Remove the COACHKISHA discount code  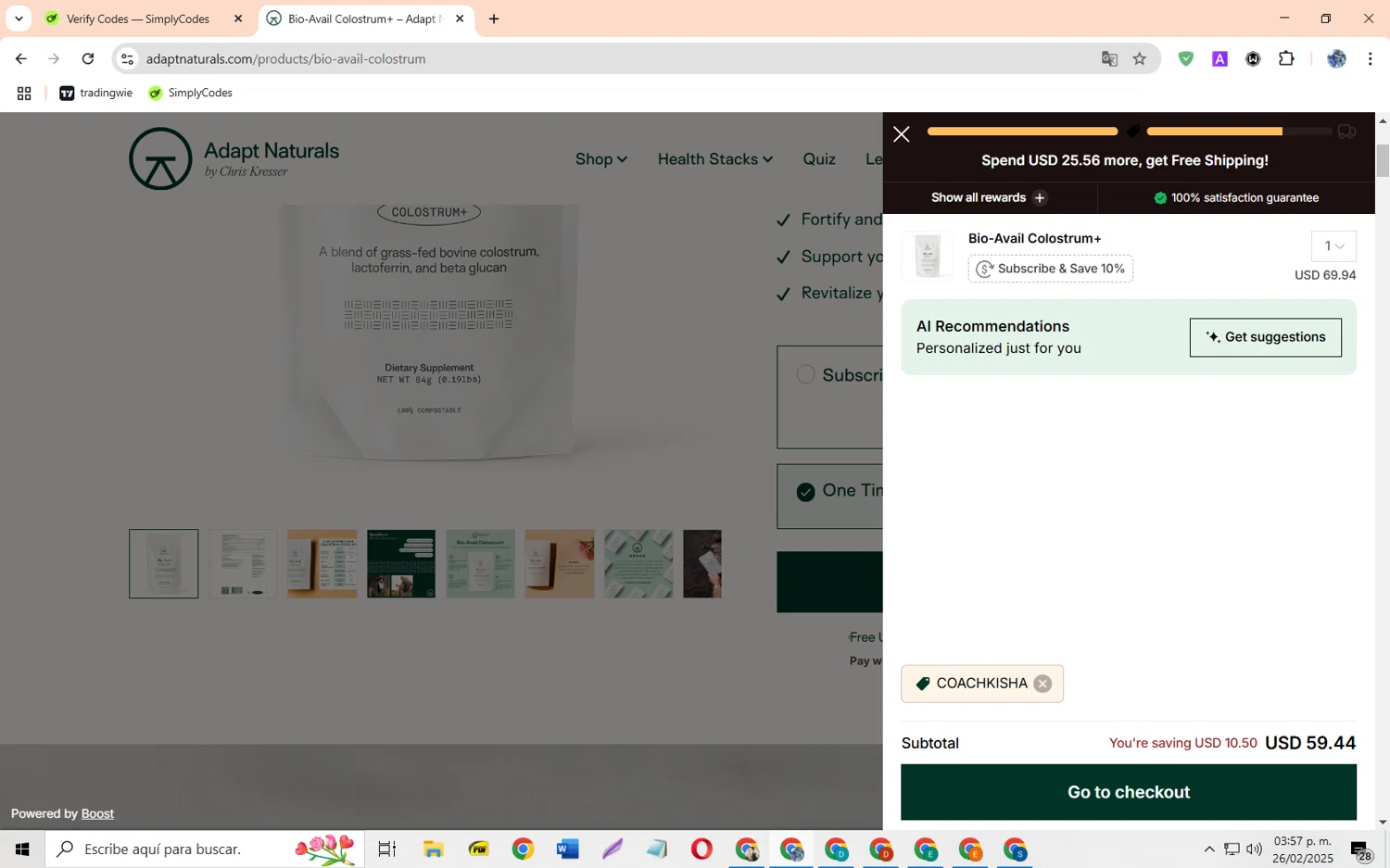(x=1042, y=684)
